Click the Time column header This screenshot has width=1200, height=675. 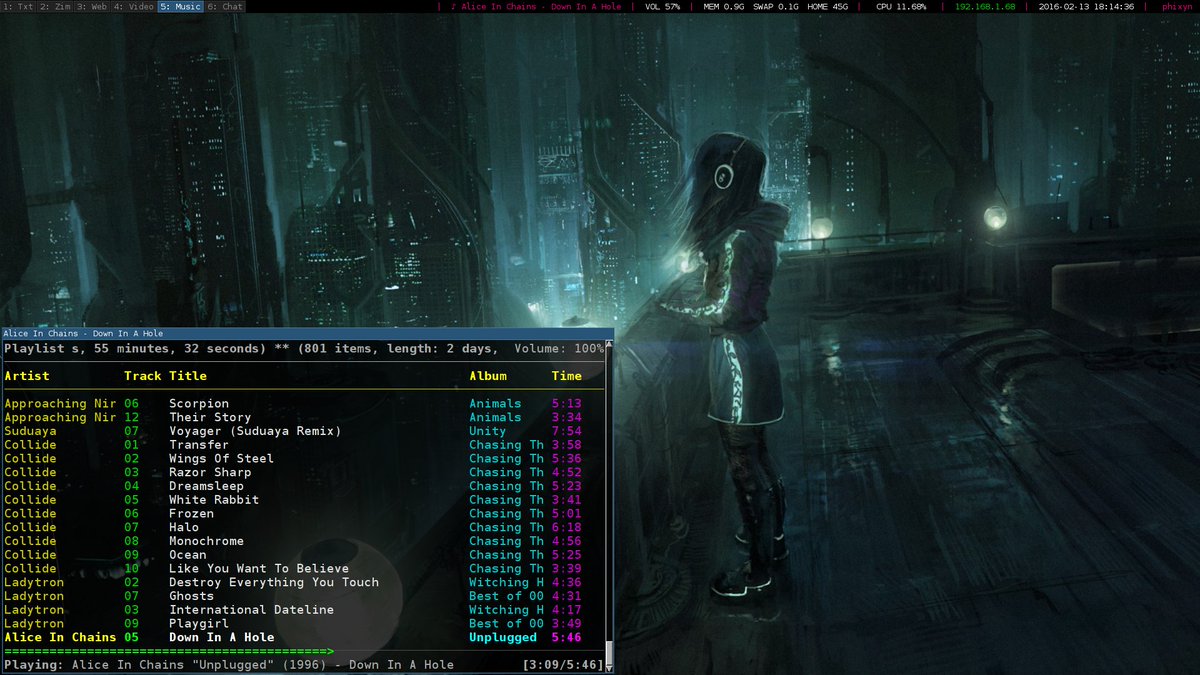click(566, 376)
